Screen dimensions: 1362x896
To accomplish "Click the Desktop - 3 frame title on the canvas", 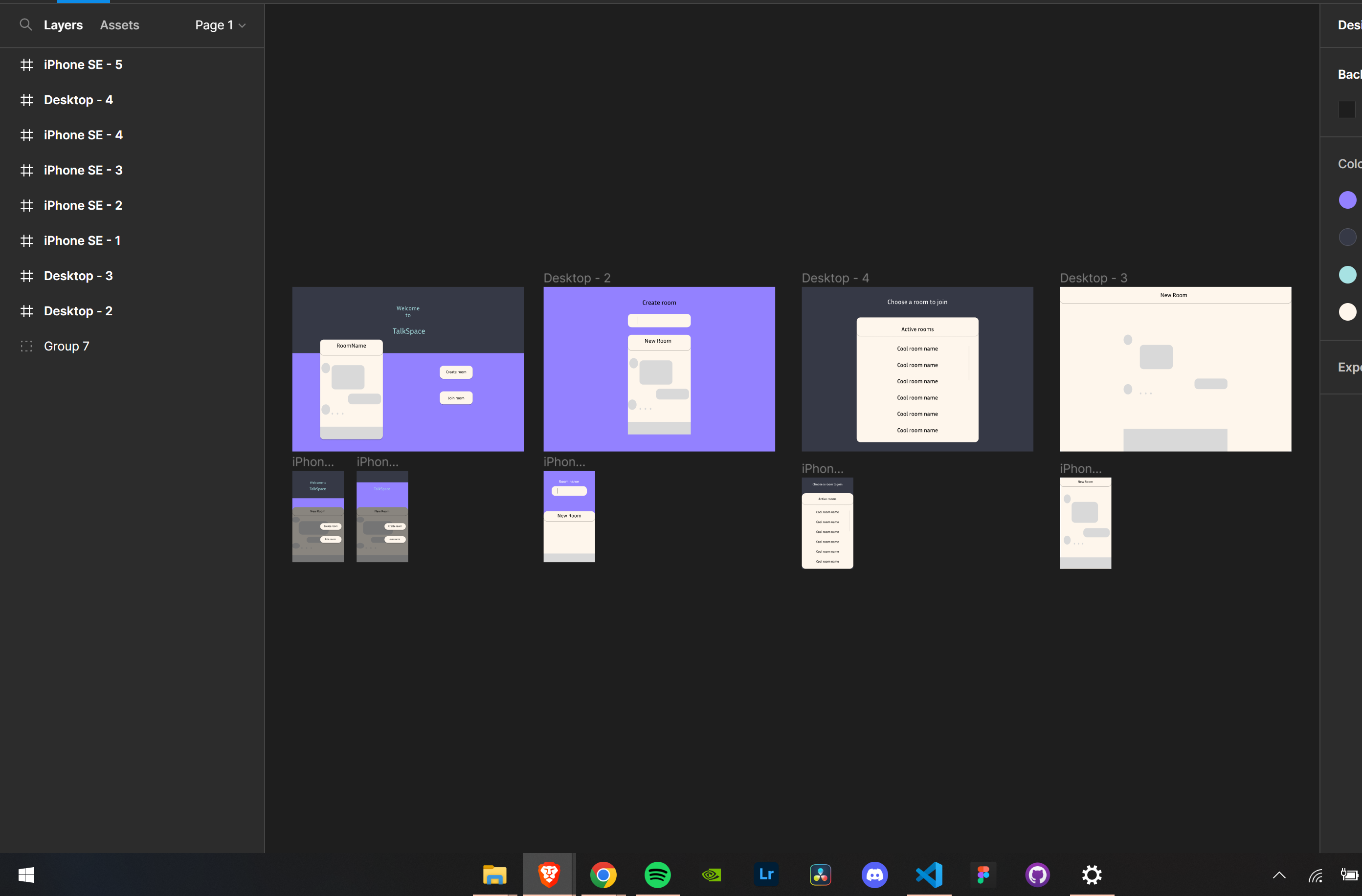I will point(1093,278).
